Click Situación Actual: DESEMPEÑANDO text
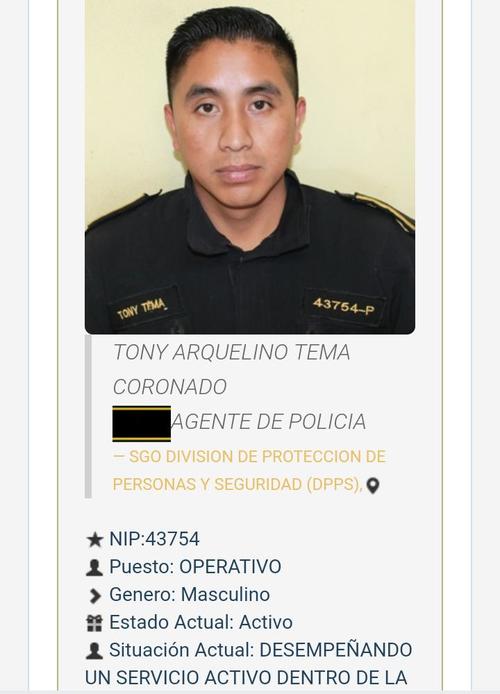Viewport: 500px width, 694px height. 261,650
